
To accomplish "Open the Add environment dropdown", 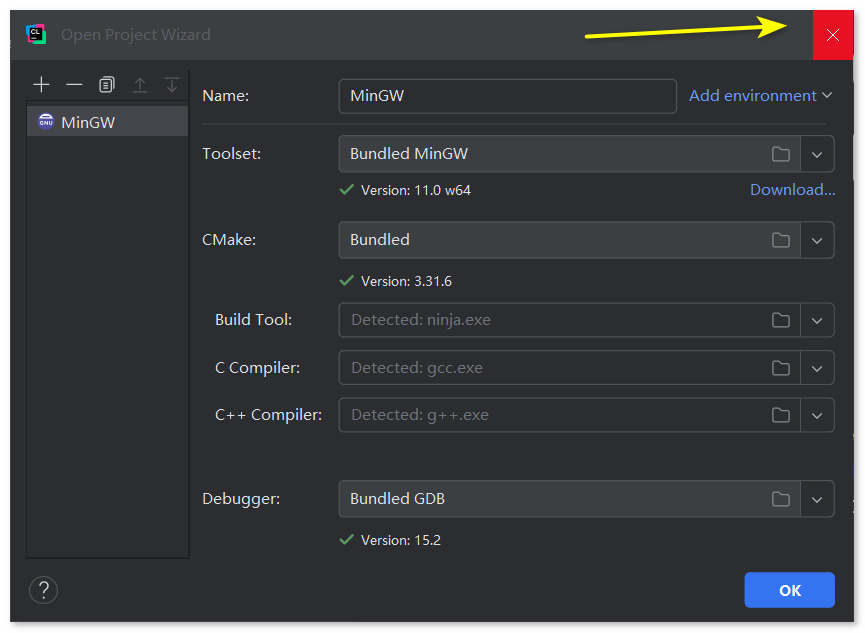I will click(x=761, y=95).
